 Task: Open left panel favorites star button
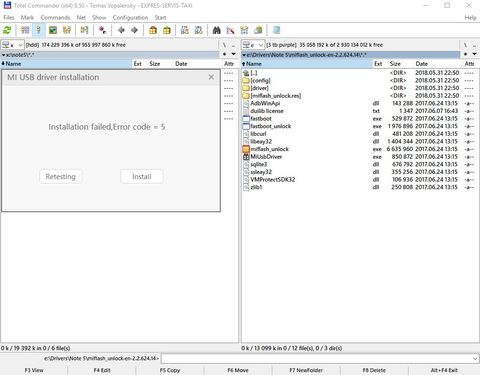[225, 54]
